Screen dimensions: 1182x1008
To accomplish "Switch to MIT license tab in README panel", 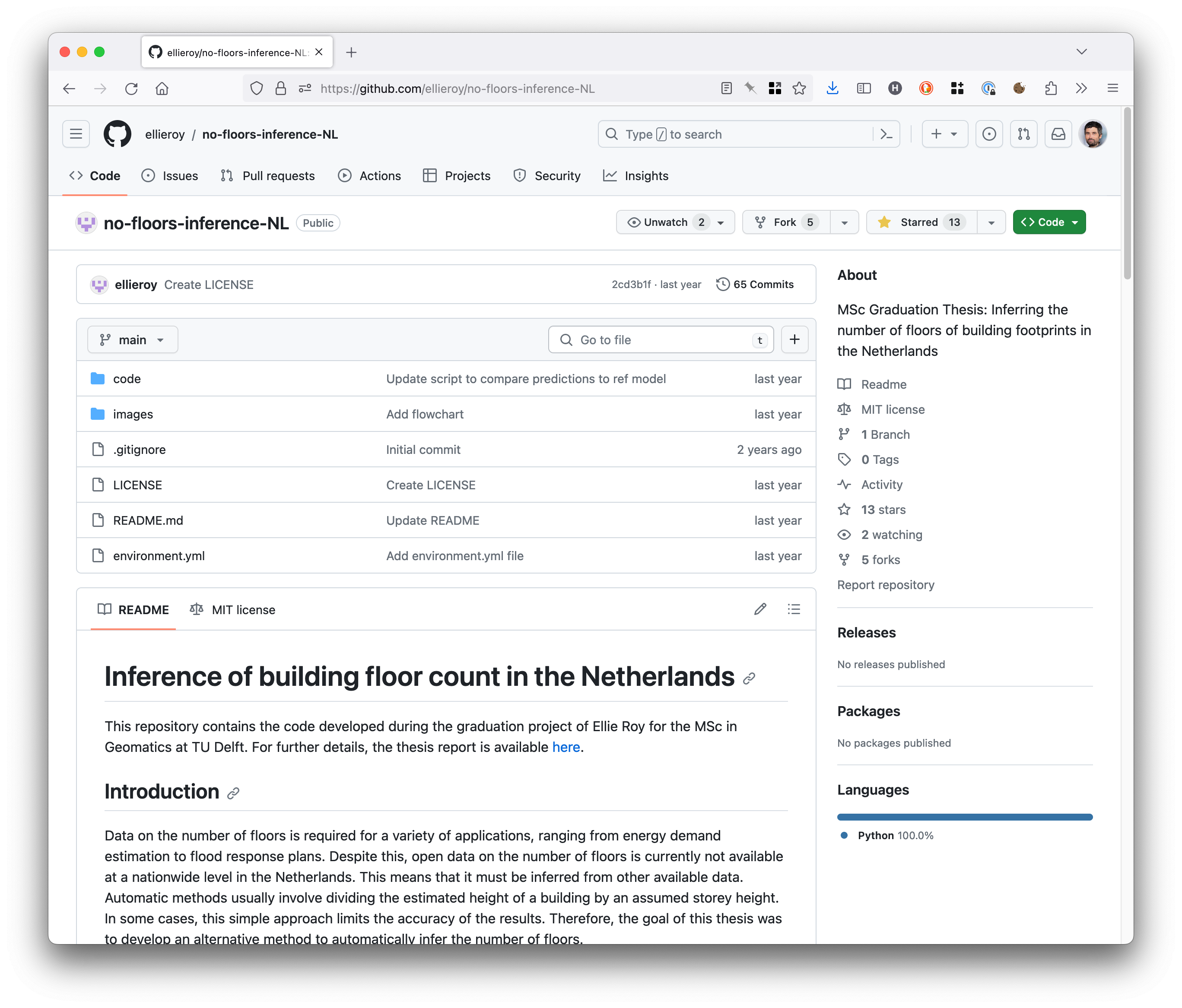I will (x=233, y=609).
